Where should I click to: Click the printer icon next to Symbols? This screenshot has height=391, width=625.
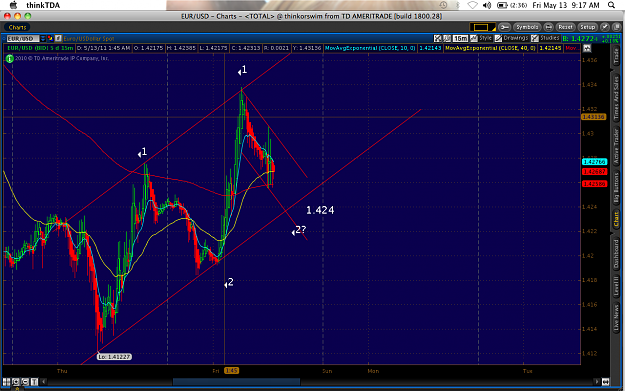tap(548, 27)
